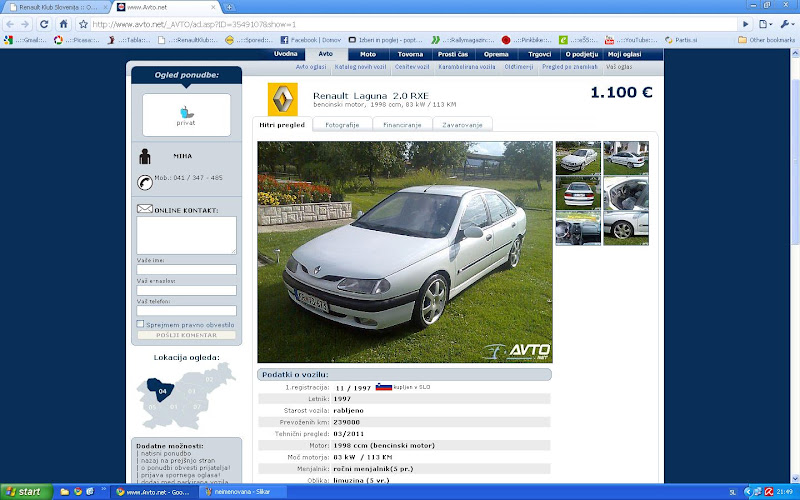
Task: Open the Windows start button
Action: point(27,492)
